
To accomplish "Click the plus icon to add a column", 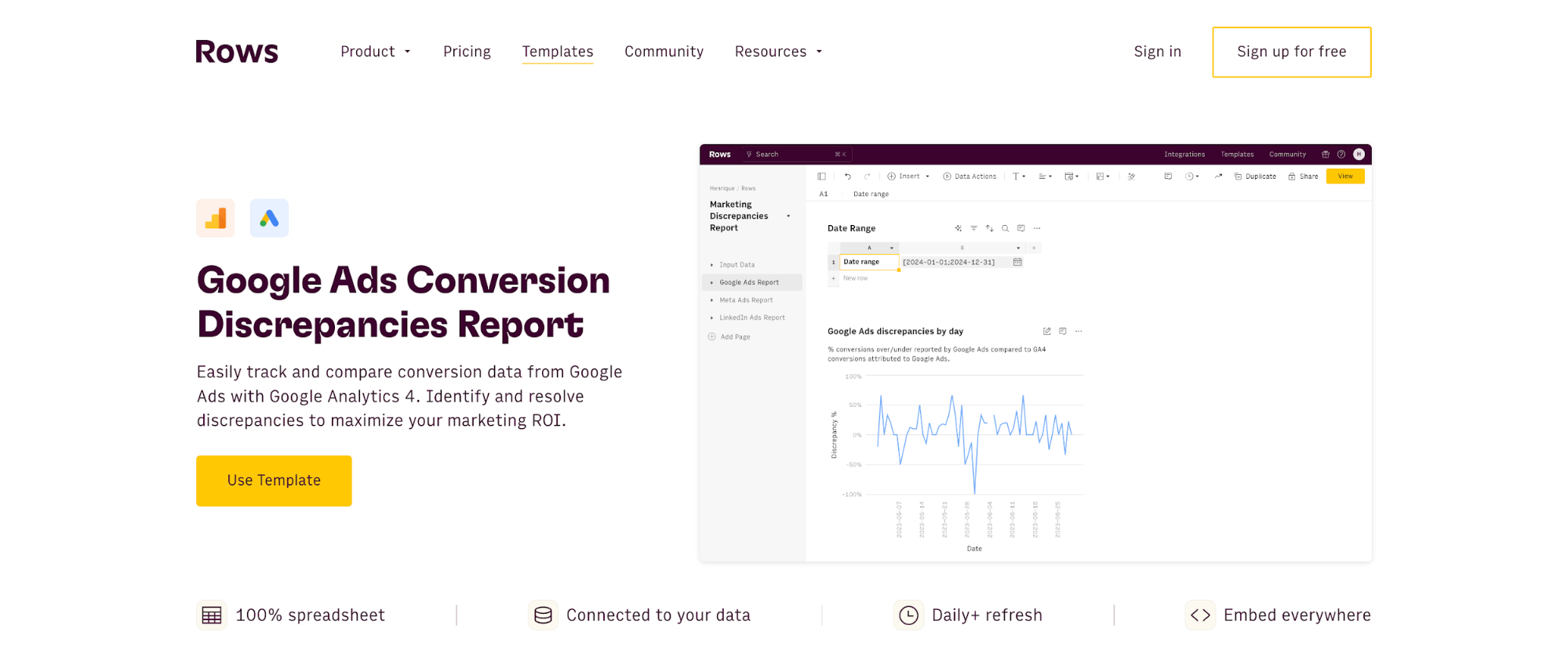I will [1034, 248].
